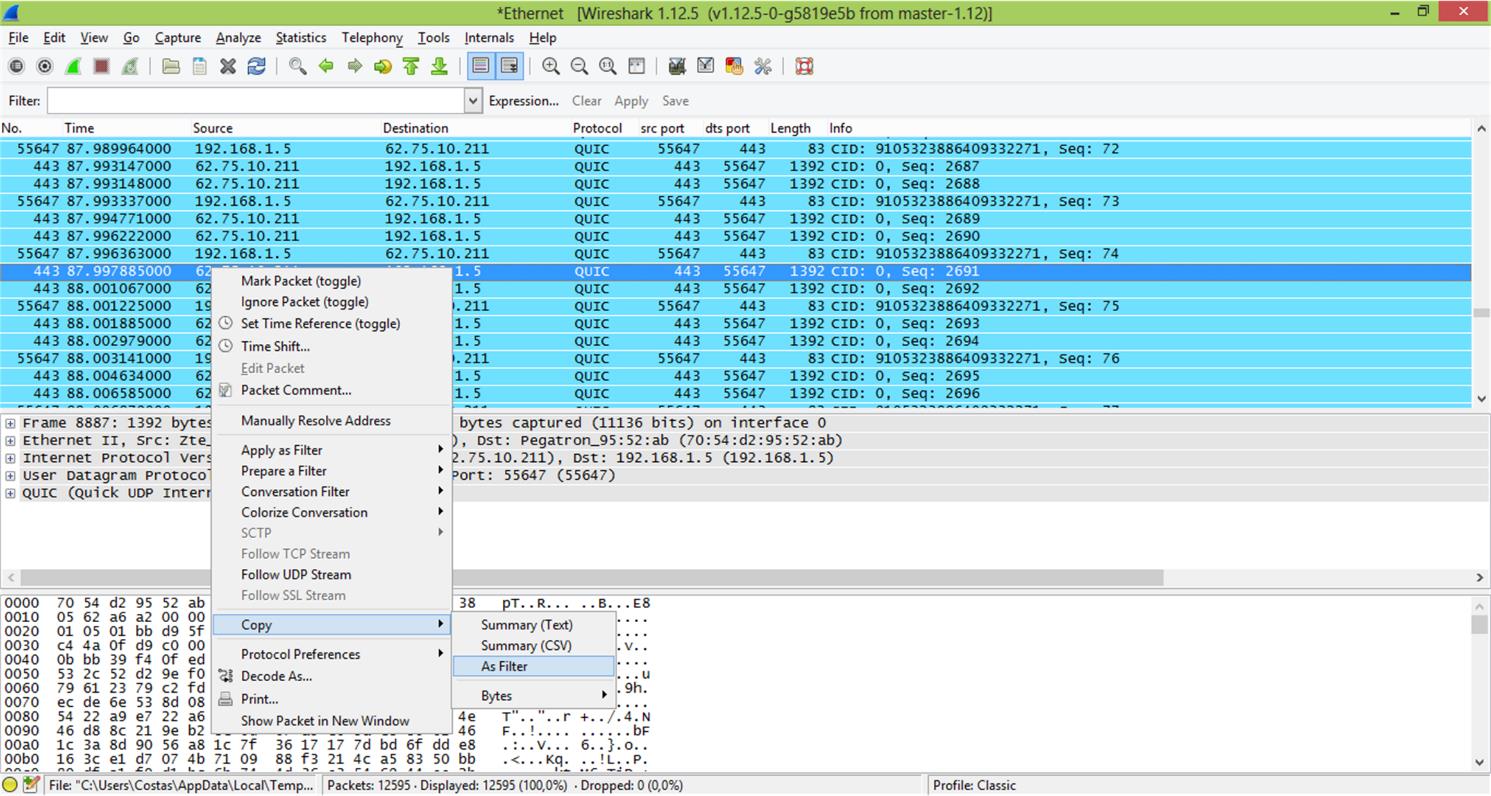Expand the Ethernet II tree row
Image resolution: width=1491 pixels, height=796 pixels.
point(10,440)
